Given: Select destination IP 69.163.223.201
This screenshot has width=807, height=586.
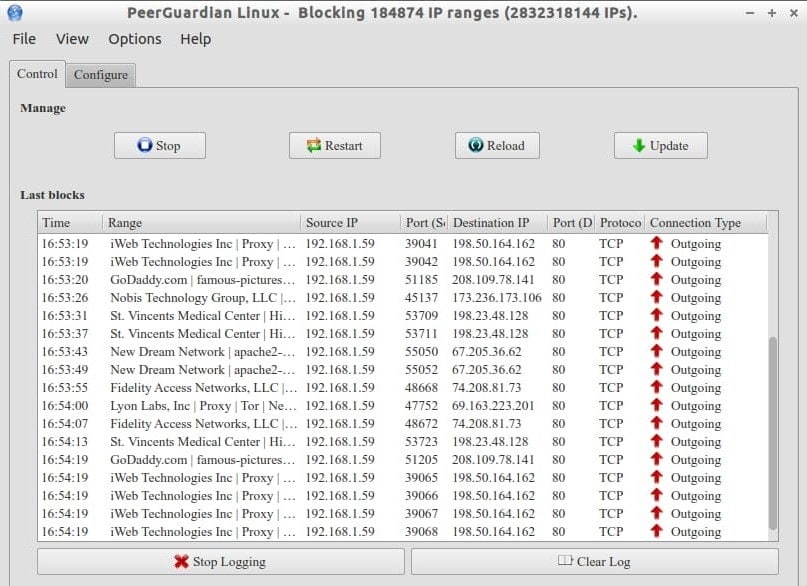Looking at the screenshot, I should click(493, 406).
